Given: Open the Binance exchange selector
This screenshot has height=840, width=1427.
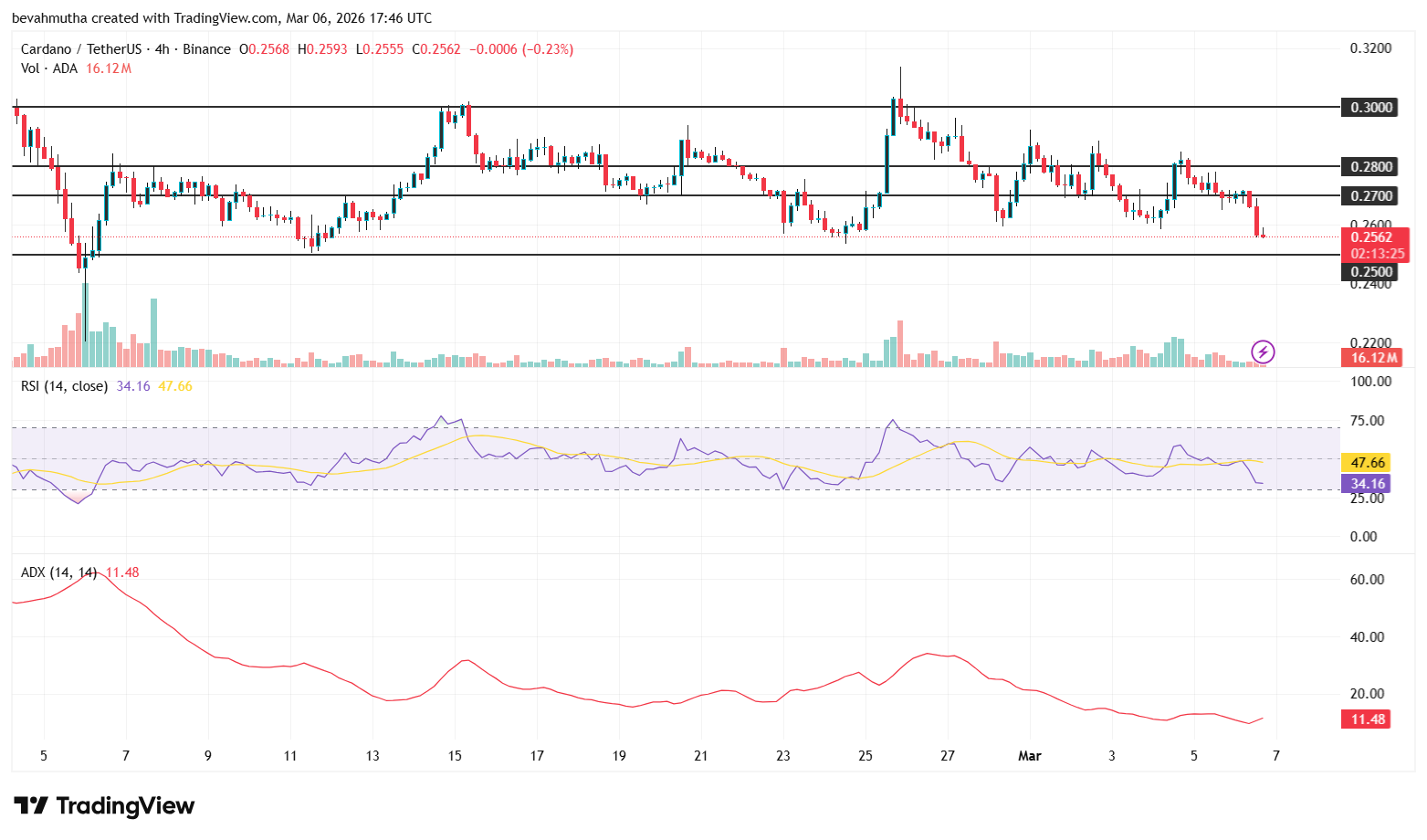Looking at the screenshot, I should [208, 48].
